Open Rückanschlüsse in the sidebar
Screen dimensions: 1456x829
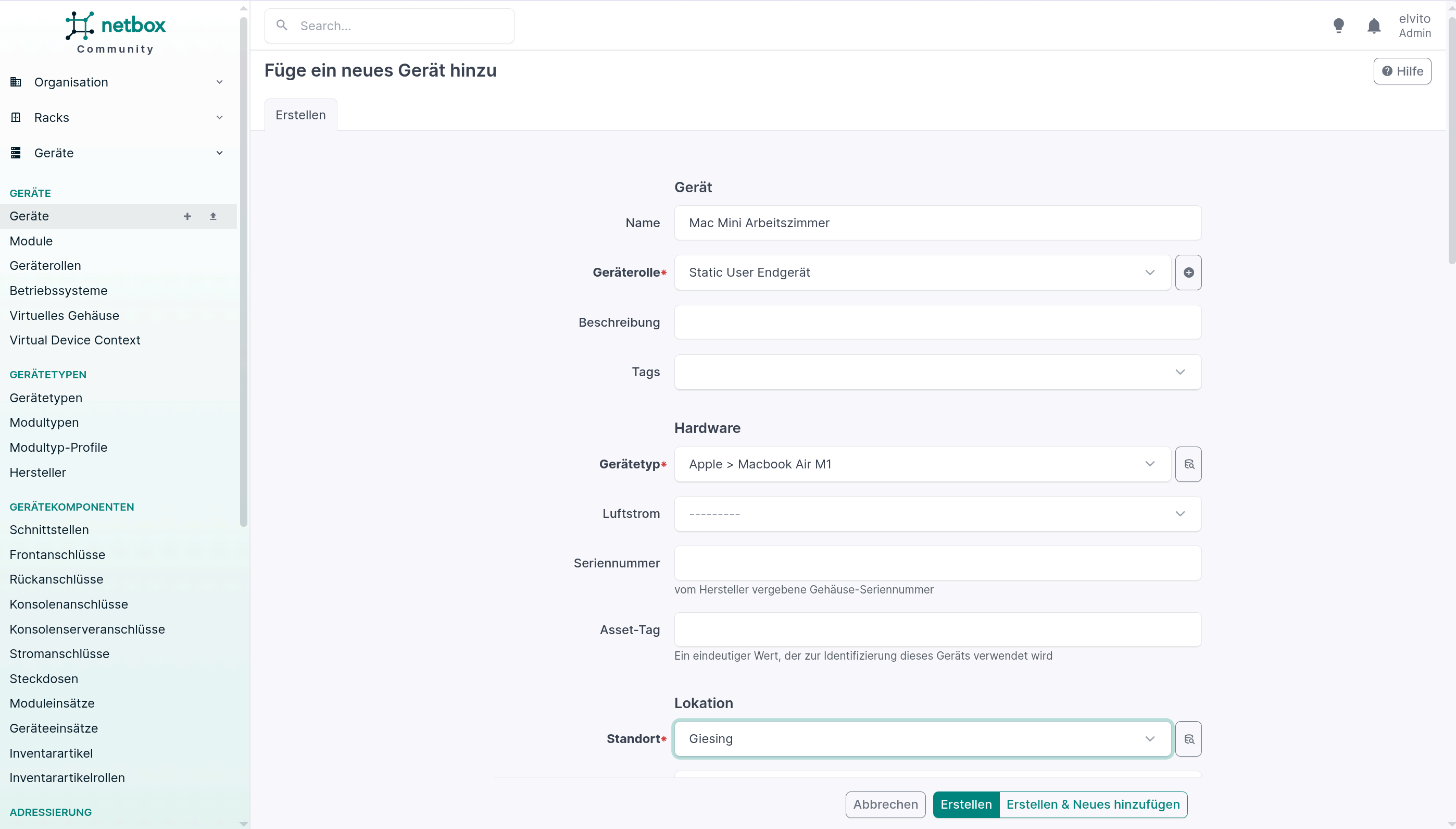click(x=57, y=579)
